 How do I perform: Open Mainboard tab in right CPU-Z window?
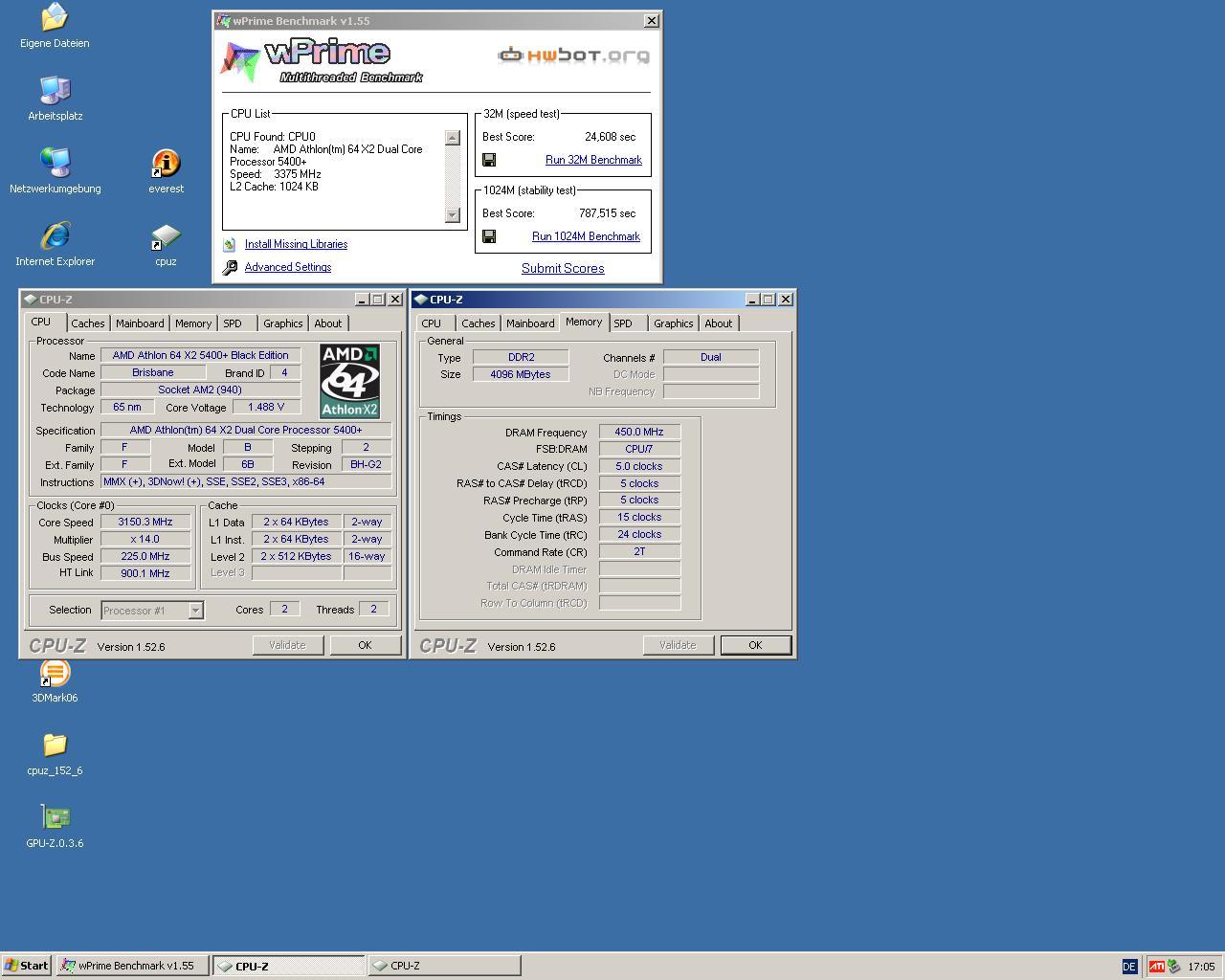(x=530, y=323)
